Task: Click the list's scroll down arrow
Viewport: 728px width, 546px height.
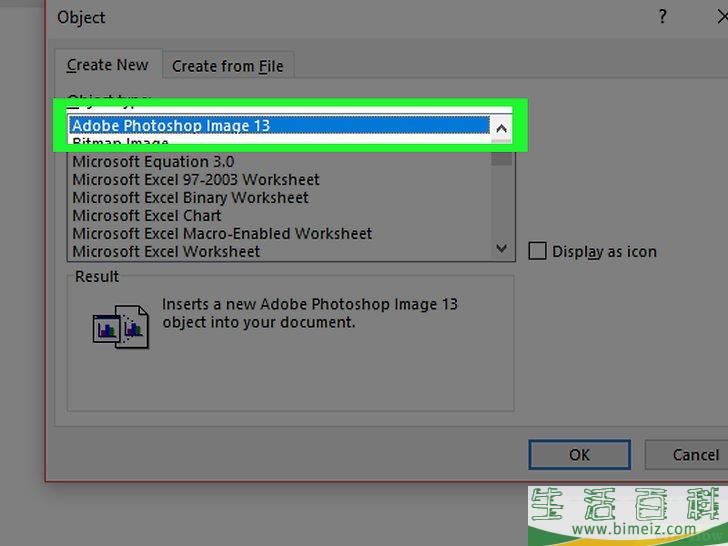Action: point(502,248)
